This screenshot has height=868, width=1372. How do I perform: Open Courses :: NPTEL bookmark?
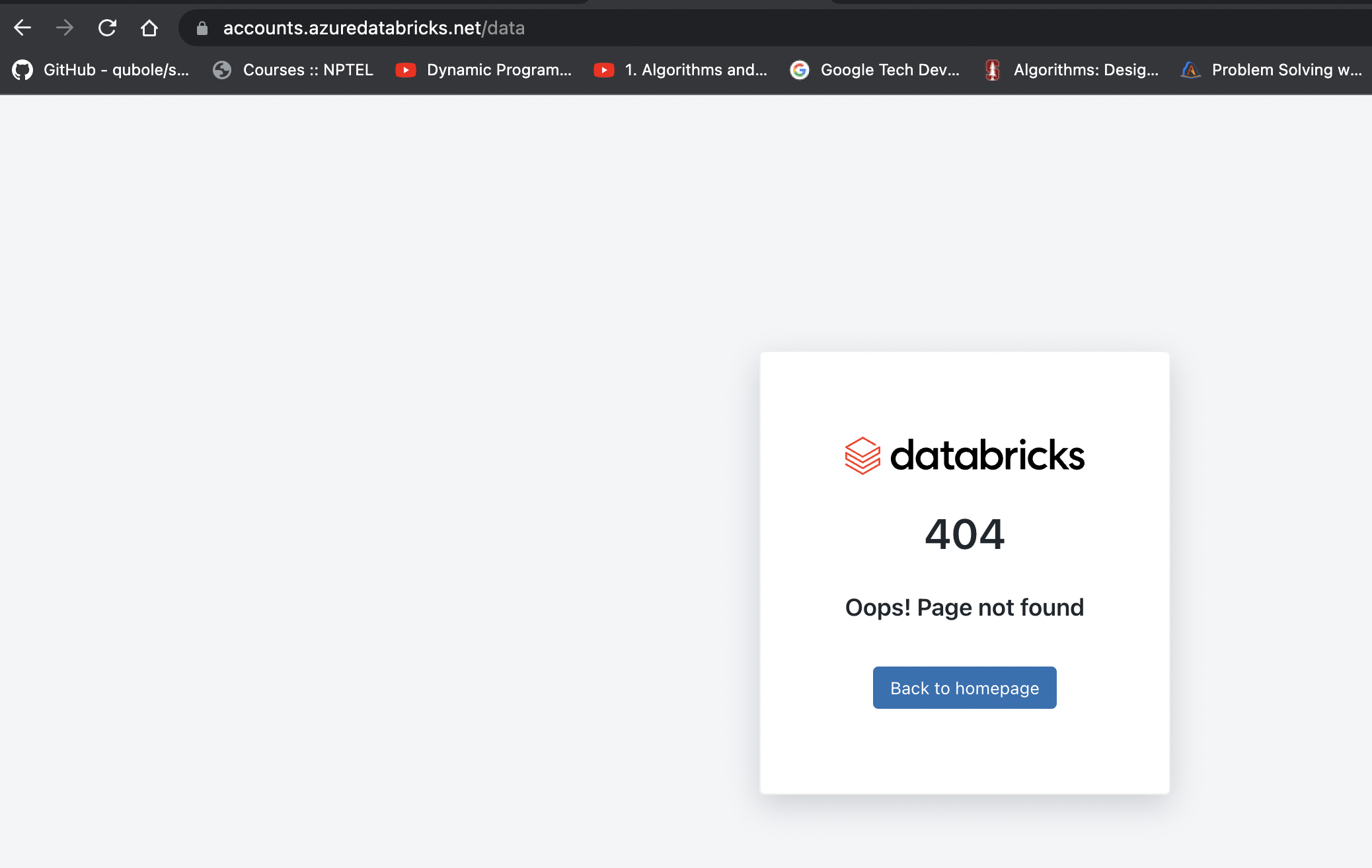tap(308, 70)
